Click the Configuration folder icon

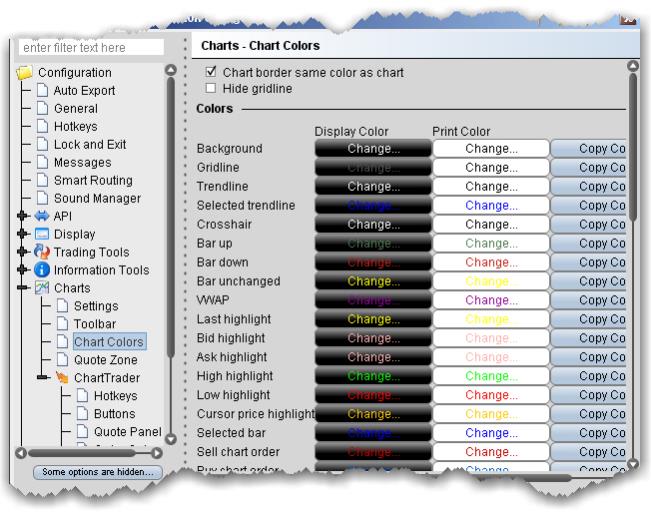click(25, 73)
